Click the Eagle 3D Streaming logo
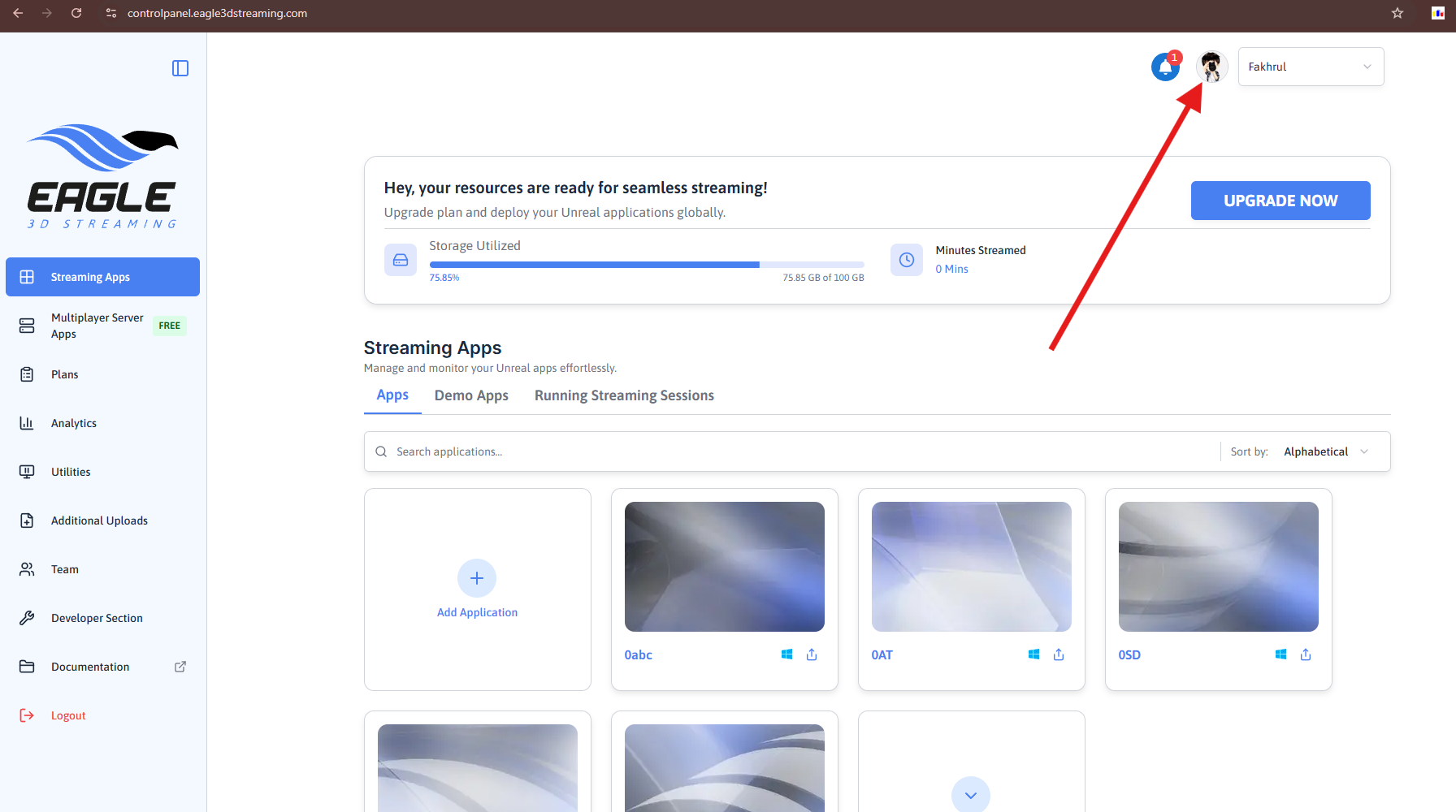The width and height of the screenshot is (1456, 812). (x=102, y=176)
